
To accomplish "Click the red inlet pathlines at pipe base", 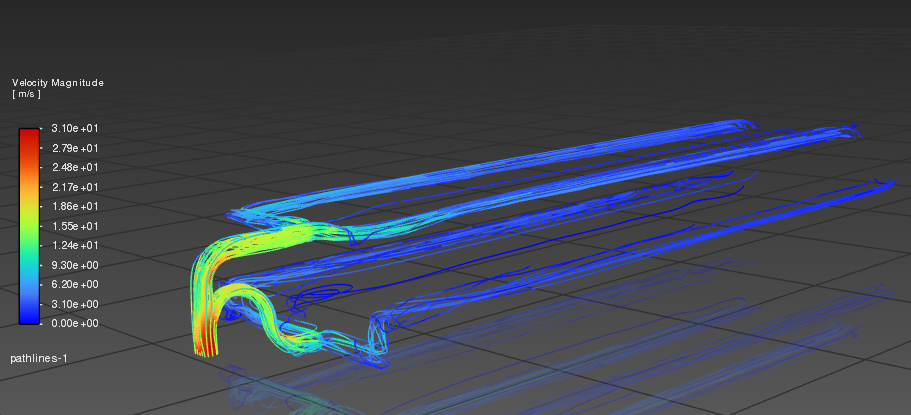I will 206,340.
